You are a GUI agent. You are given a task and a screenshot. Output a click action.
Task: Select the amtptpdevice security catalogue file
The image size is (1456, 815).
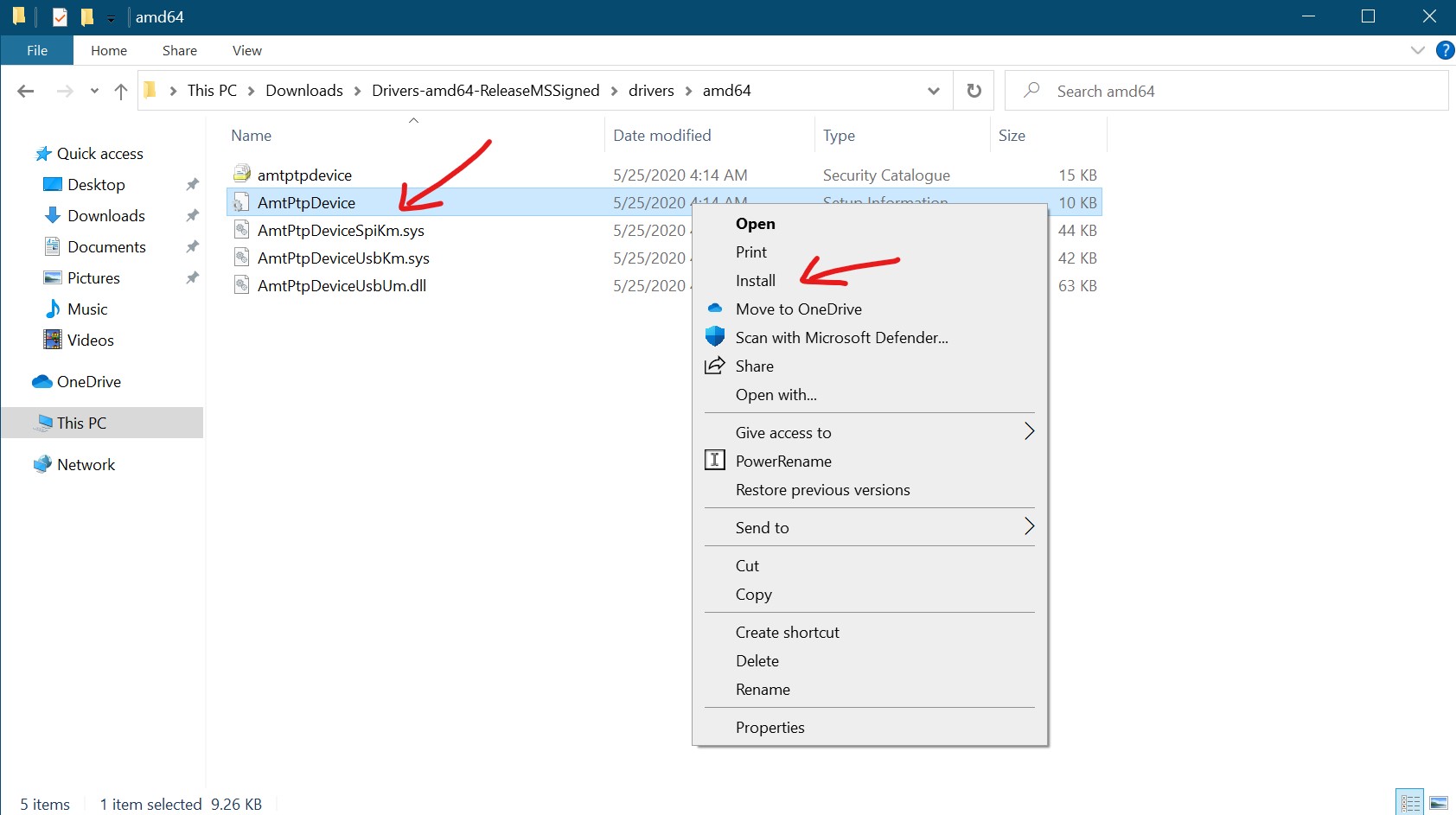point(304,175)
